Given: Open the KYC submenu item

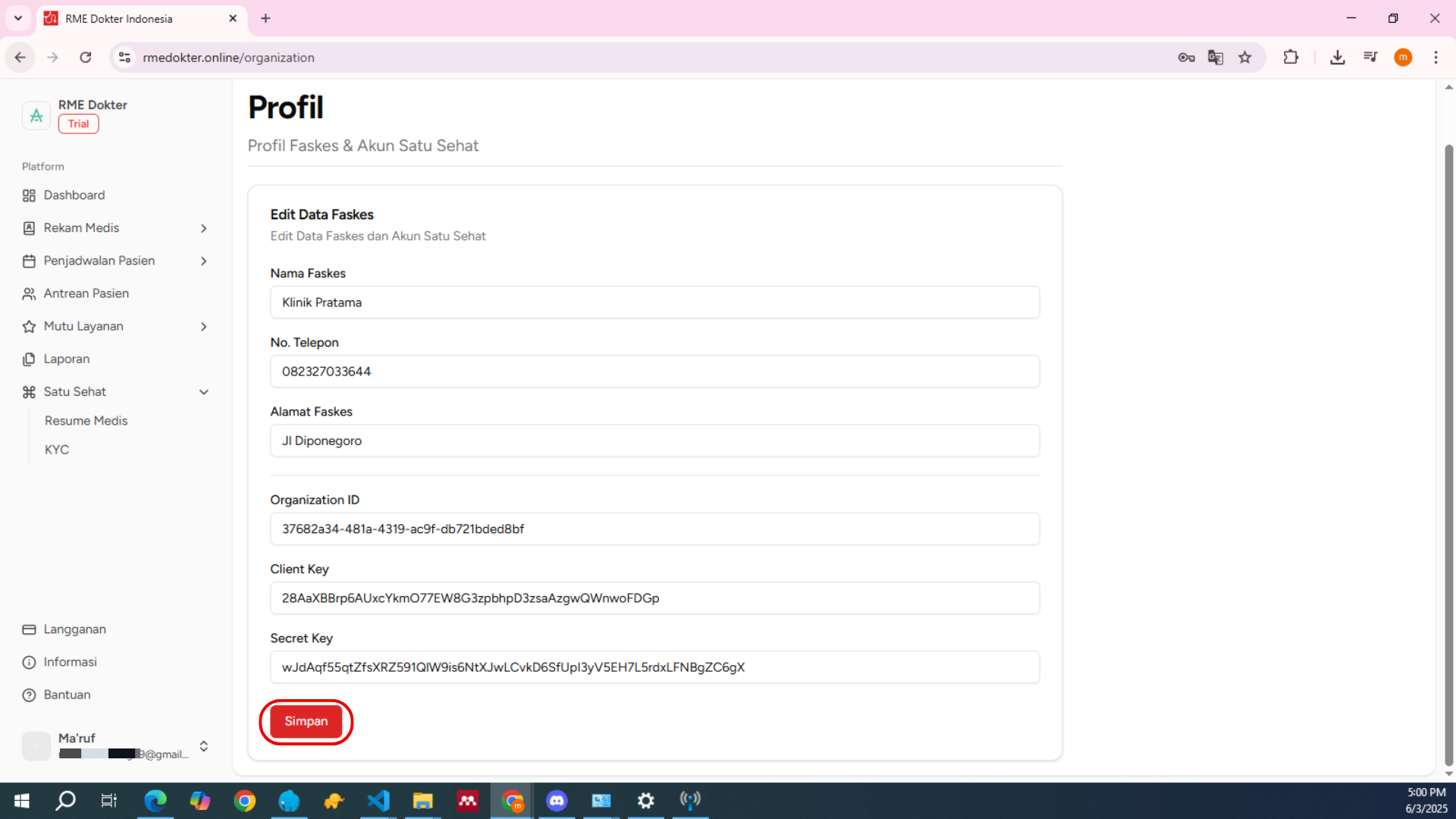Looking at the screenshot, I should tap(57, 450).
